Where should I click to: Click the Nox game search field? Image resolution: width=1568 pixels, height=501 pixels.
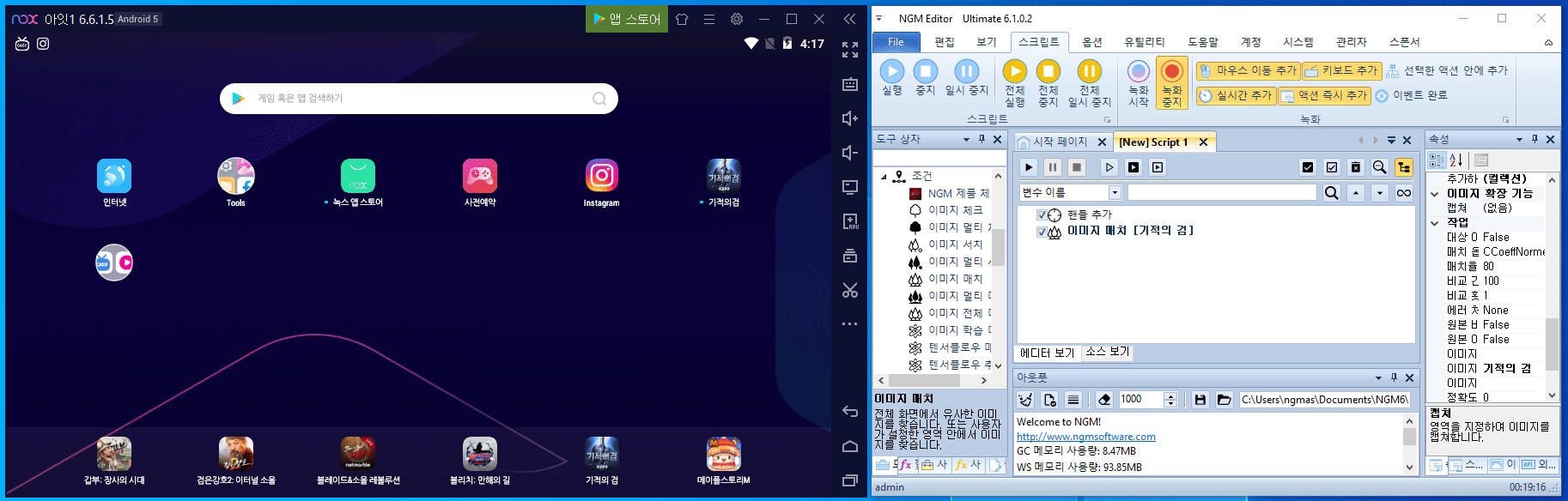419,99
